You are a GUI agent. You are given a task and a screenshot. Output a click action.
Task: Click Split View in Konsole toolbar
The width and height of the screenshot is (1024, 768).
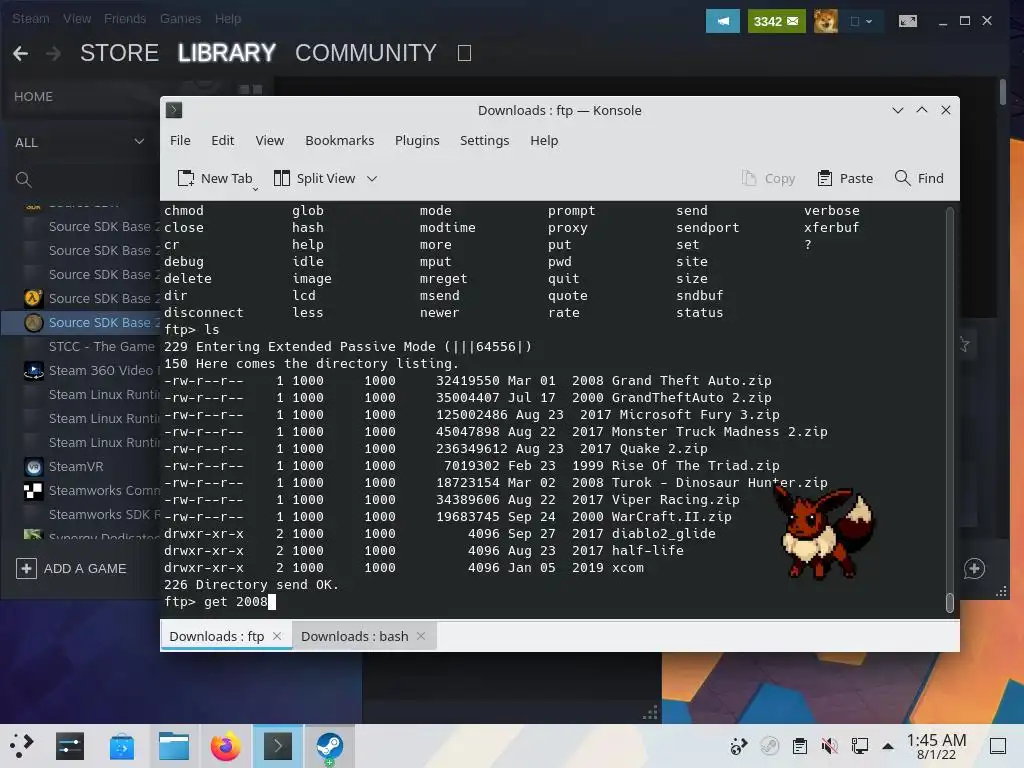pos(315,178)
